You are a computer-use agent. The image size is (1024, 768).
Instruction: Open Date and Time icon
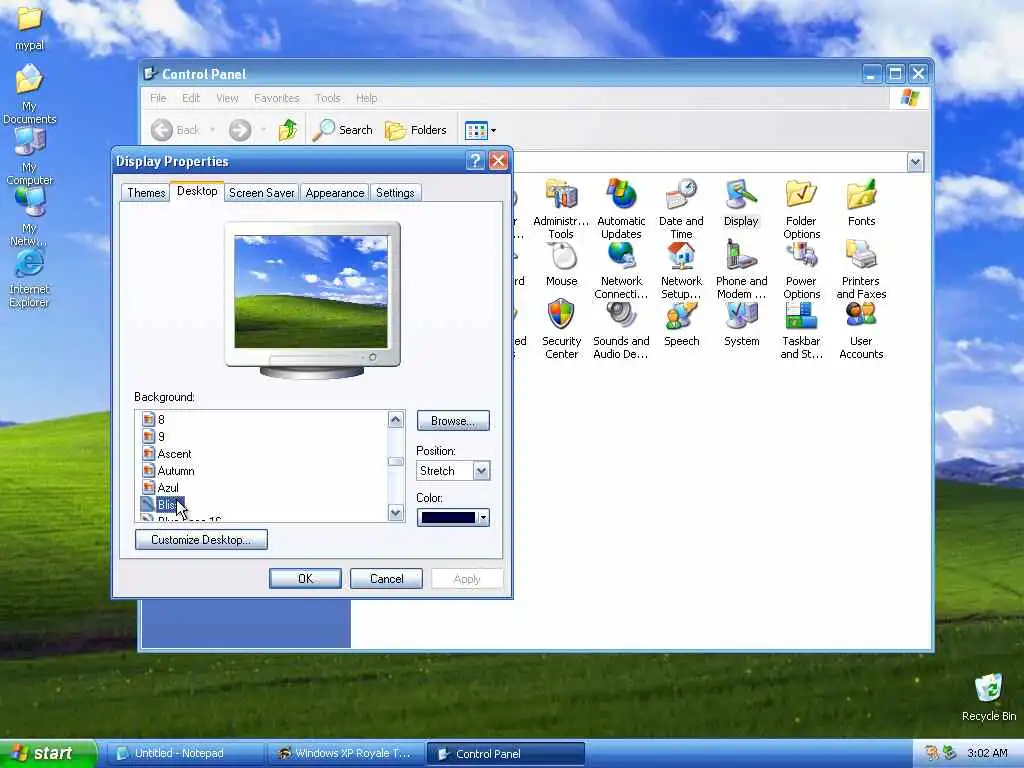click(681, 209)
